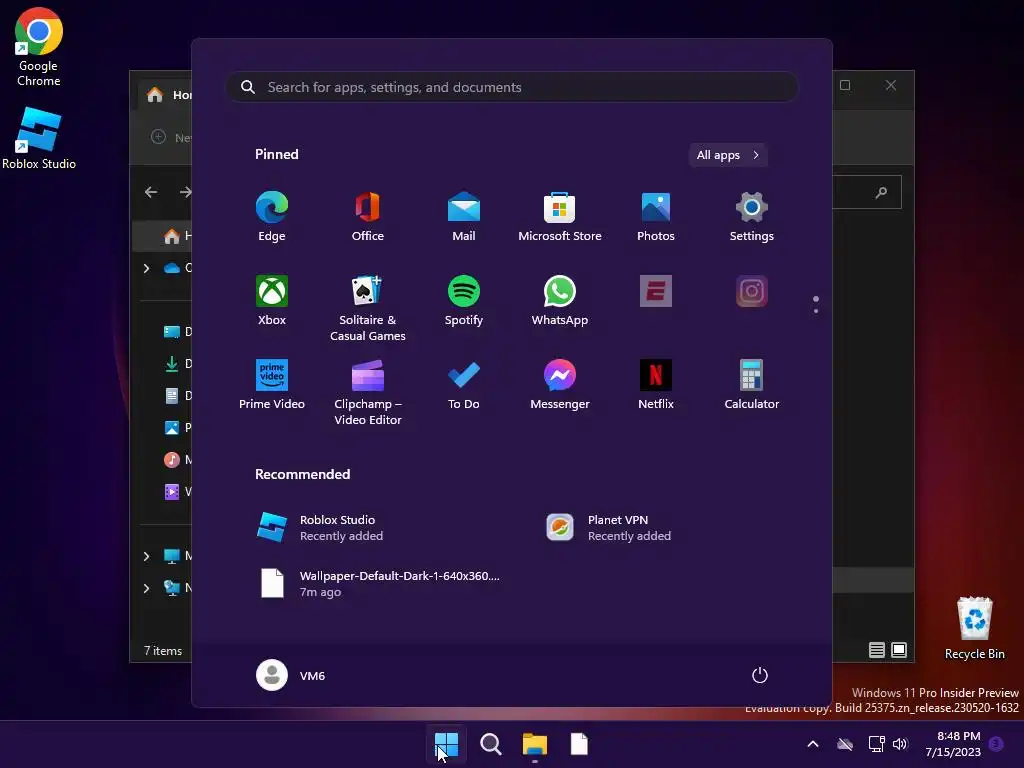1024x768 pixels.
Task: Open taskbar Search
Action: point(490,744)
